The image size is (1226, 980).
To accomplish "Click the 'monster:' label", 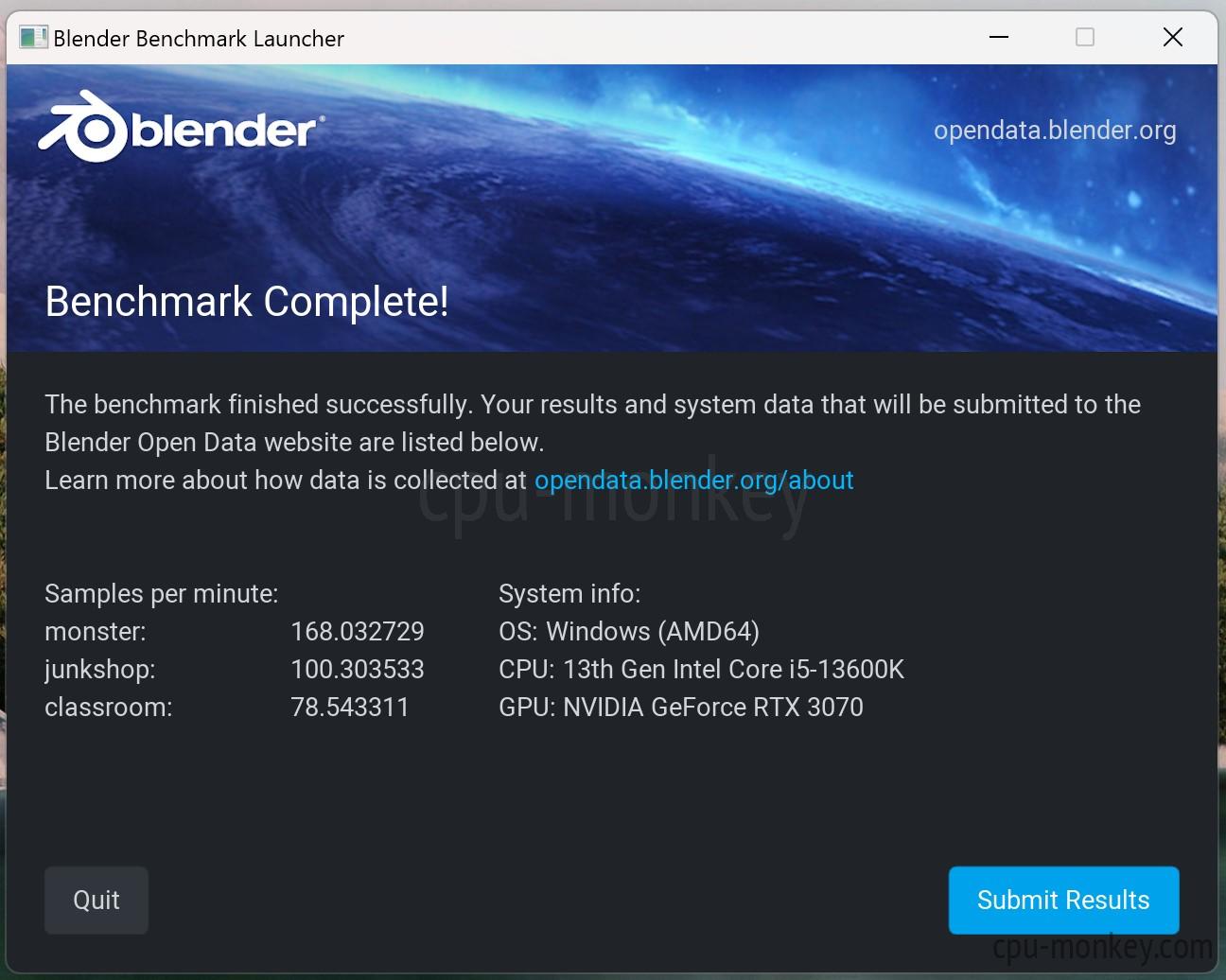I will pyautogui.click(x=96, y=631).
